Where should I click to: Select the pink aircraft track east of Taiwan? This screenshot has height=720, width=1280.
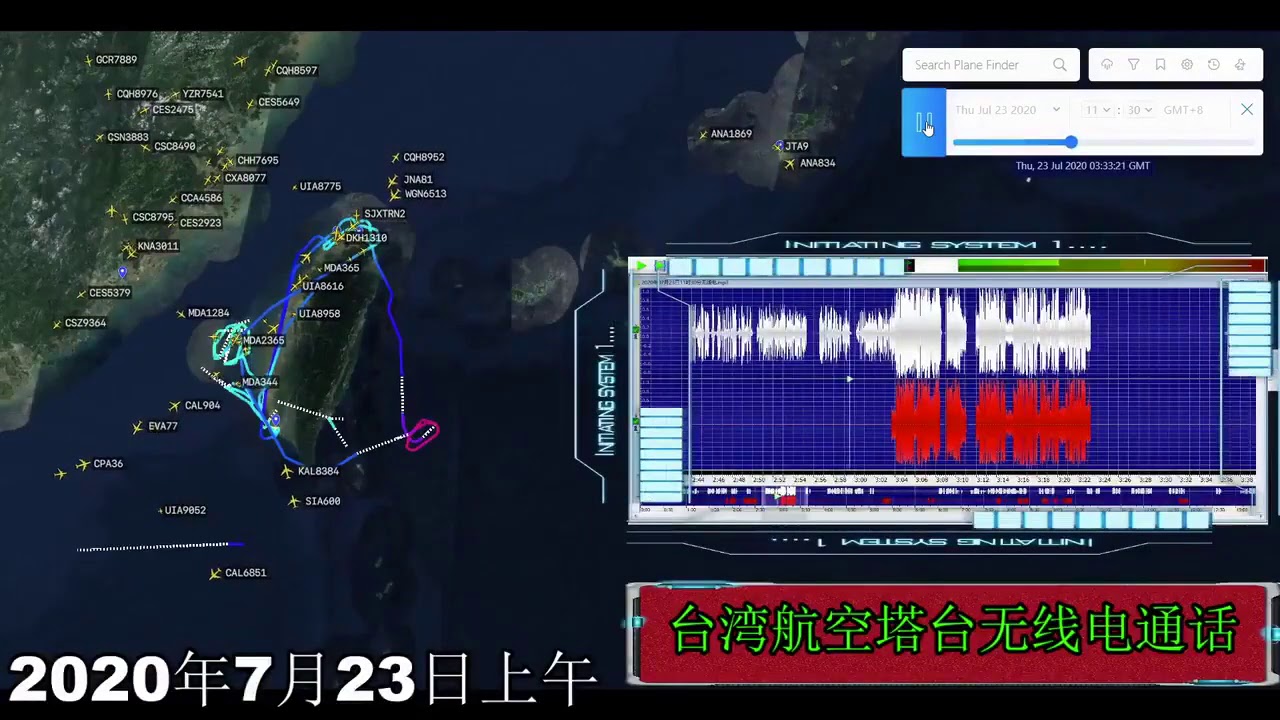click(422, 434)
